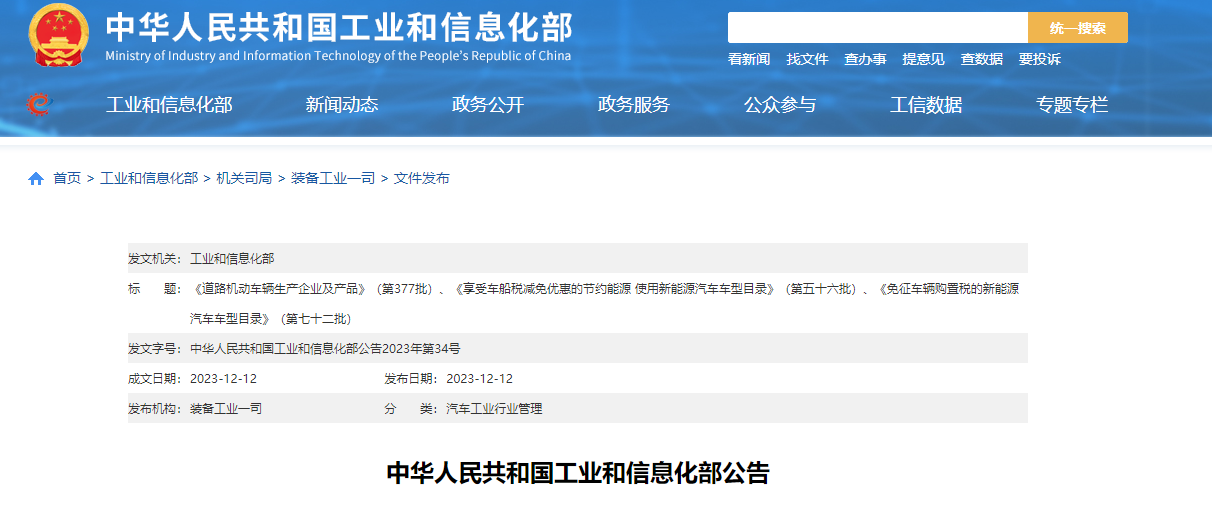Select the 新闻动态 menu item
Viewport: 1212px width, 525px height.
[x=342, y=105]
